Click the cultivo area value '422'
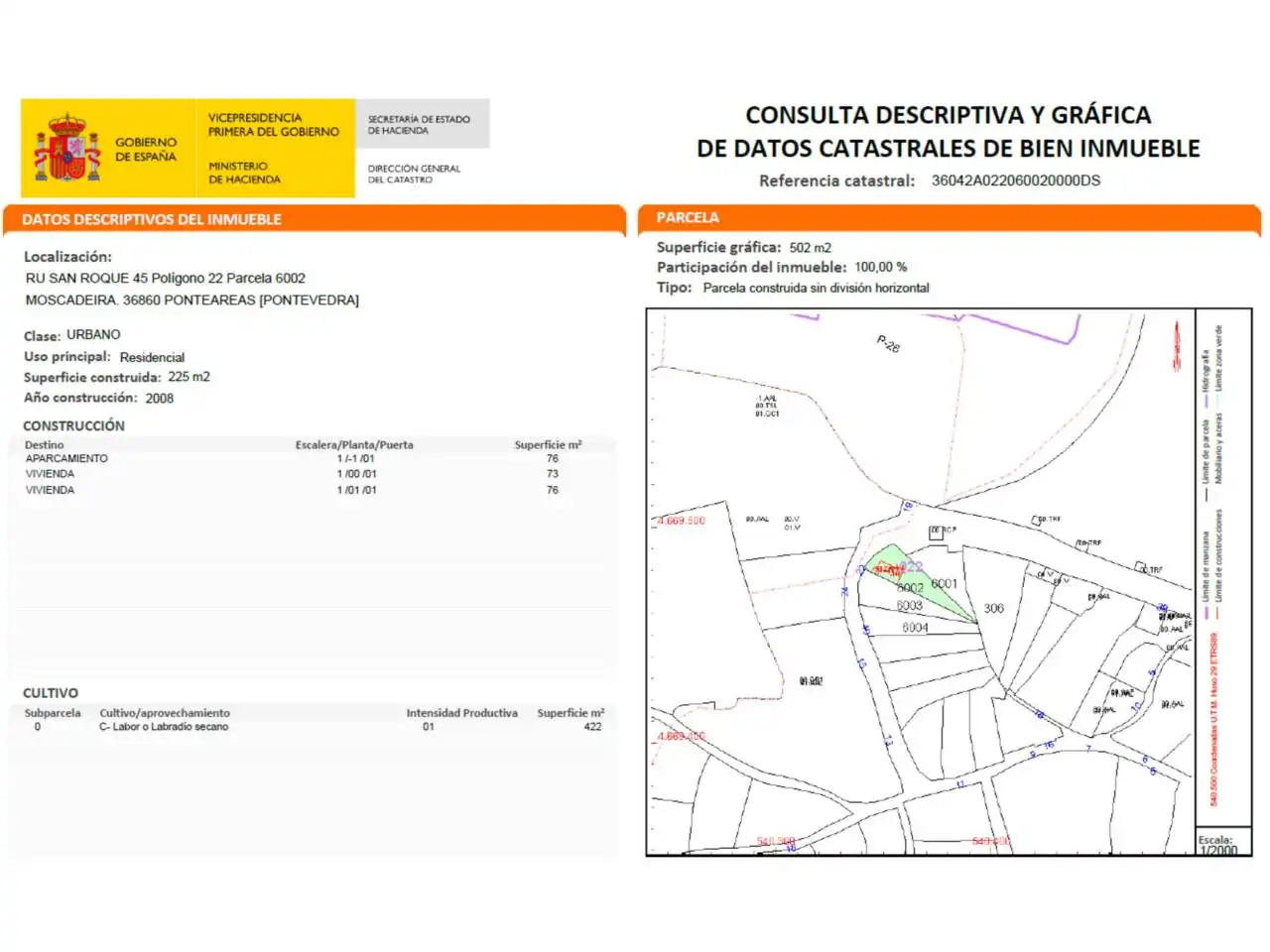The height and width of the screenshot is (952, 1270). point(592,727)
